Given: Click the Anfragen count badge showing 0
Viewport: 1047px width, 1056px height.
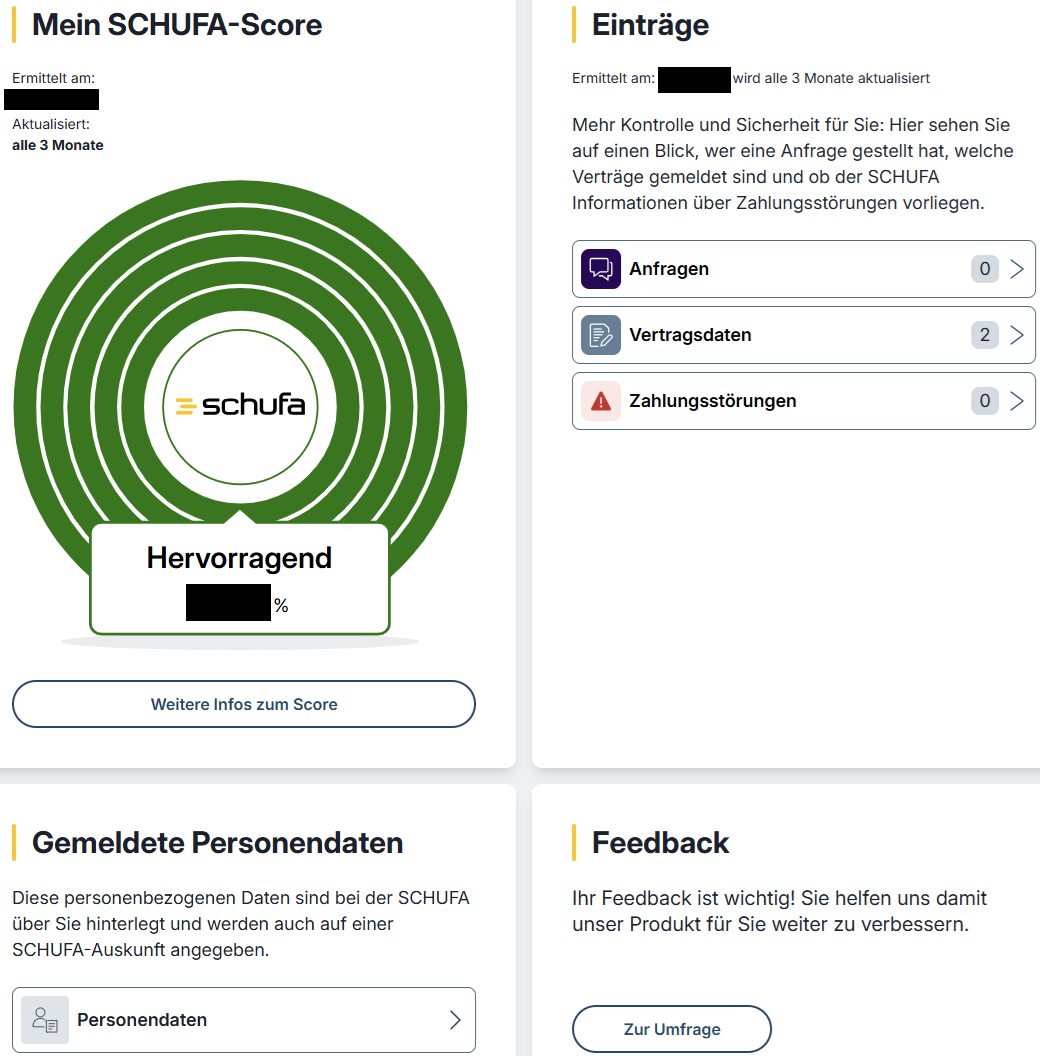Looking at the screenshot, I should click(985, 269).
